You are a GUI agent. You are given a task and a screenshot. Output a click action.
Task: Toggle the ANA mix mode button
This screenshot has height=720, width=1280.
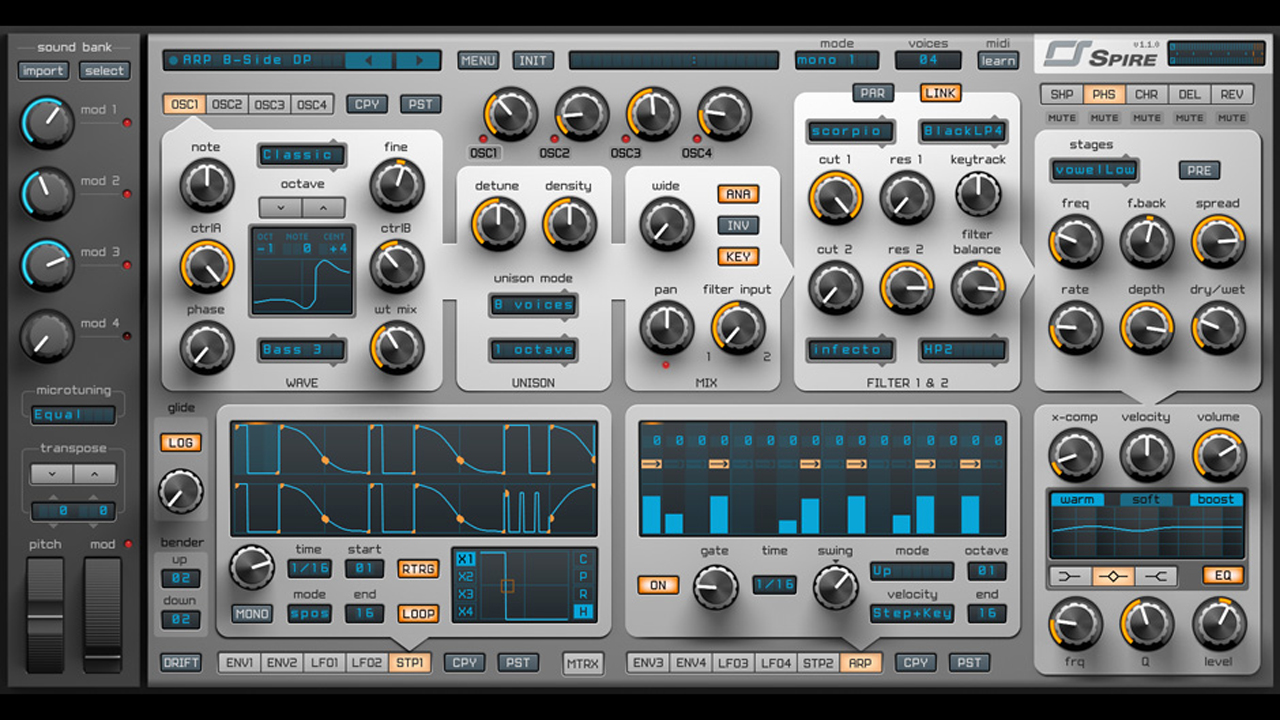click(738, 194)
